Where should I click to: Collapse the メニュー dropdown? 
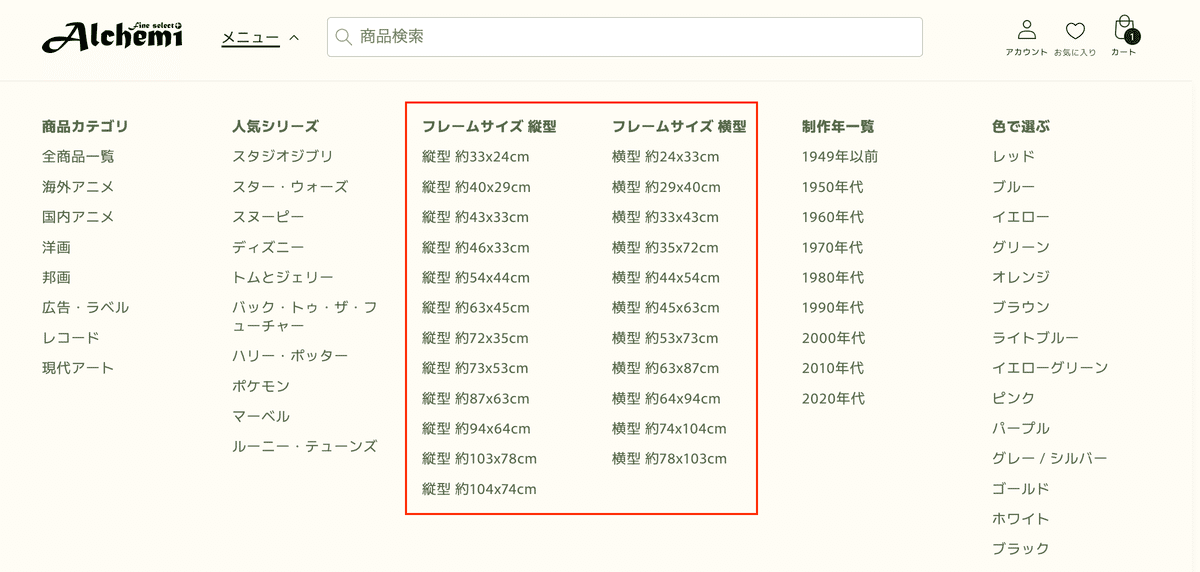(x=260, y=37)
